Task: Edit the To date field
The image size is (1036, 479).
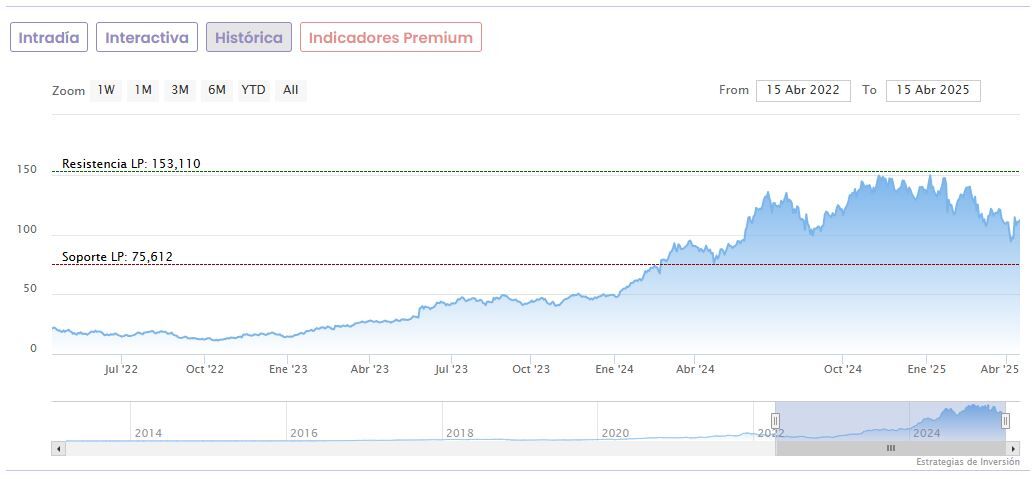Action: pyautogui.click(x=933, y=90)
